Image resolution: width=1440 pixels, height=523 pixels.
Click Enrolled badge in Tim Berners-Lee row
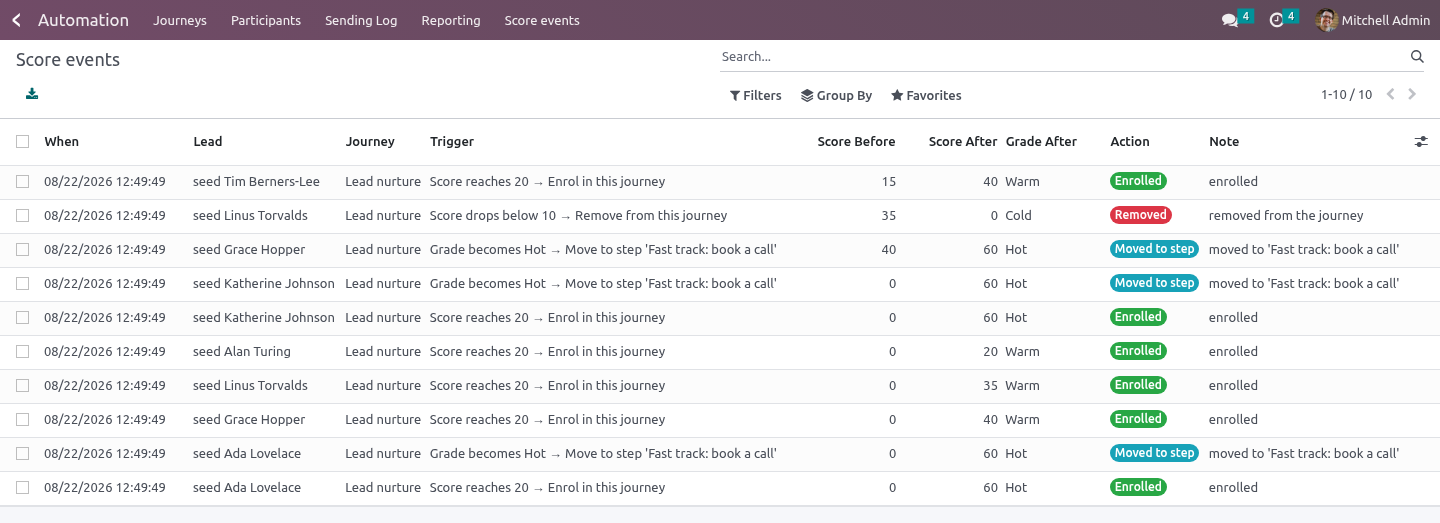1138,181
